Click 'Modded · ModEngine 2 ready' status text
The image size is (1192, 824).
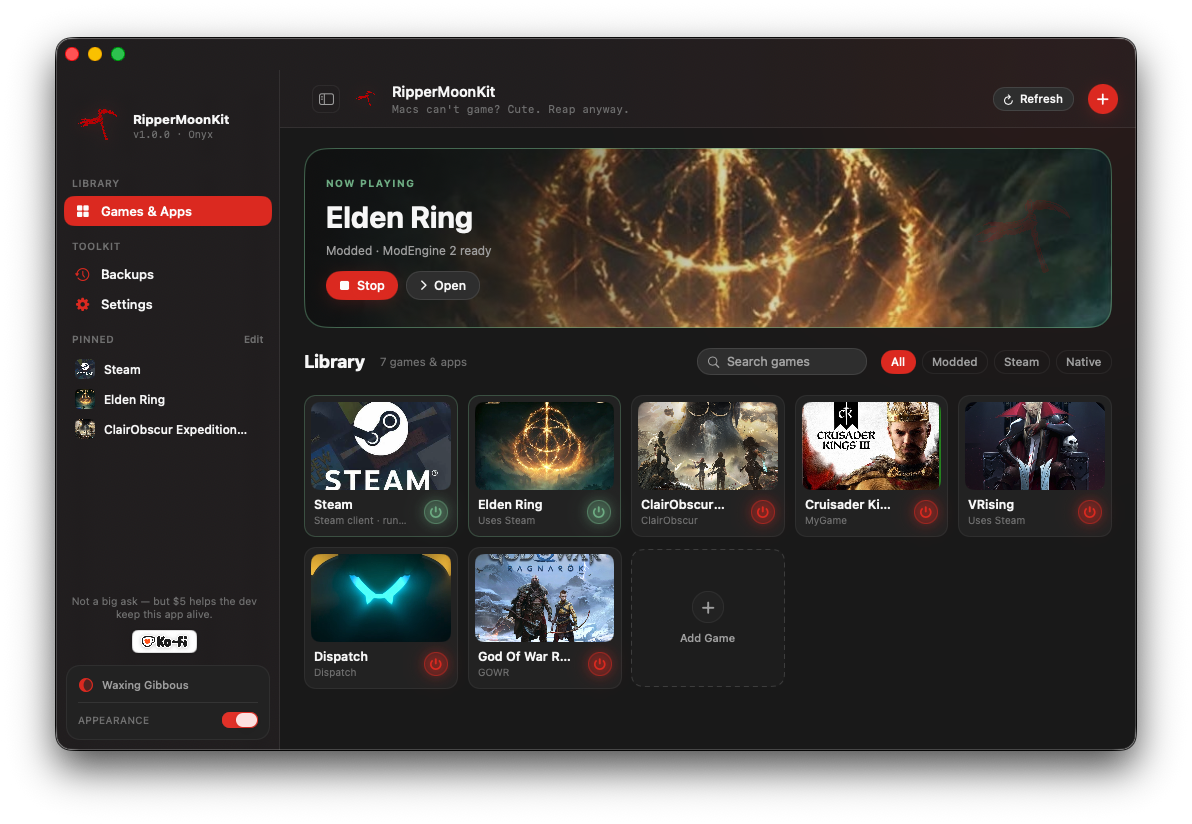[408, 251]
